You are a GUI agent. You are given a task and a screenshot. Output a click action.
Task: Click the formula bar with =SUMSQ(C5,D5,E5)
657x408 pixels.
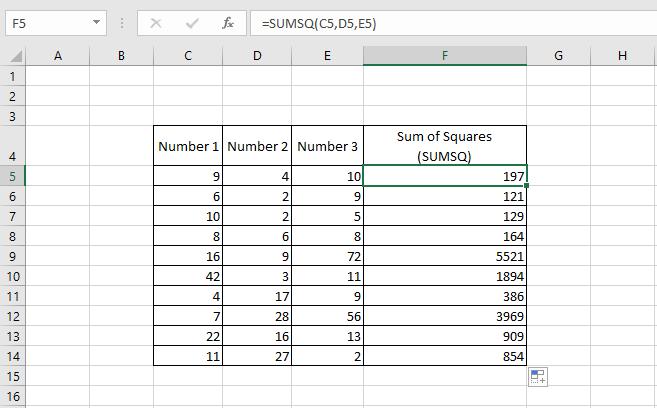coord(453,23)
